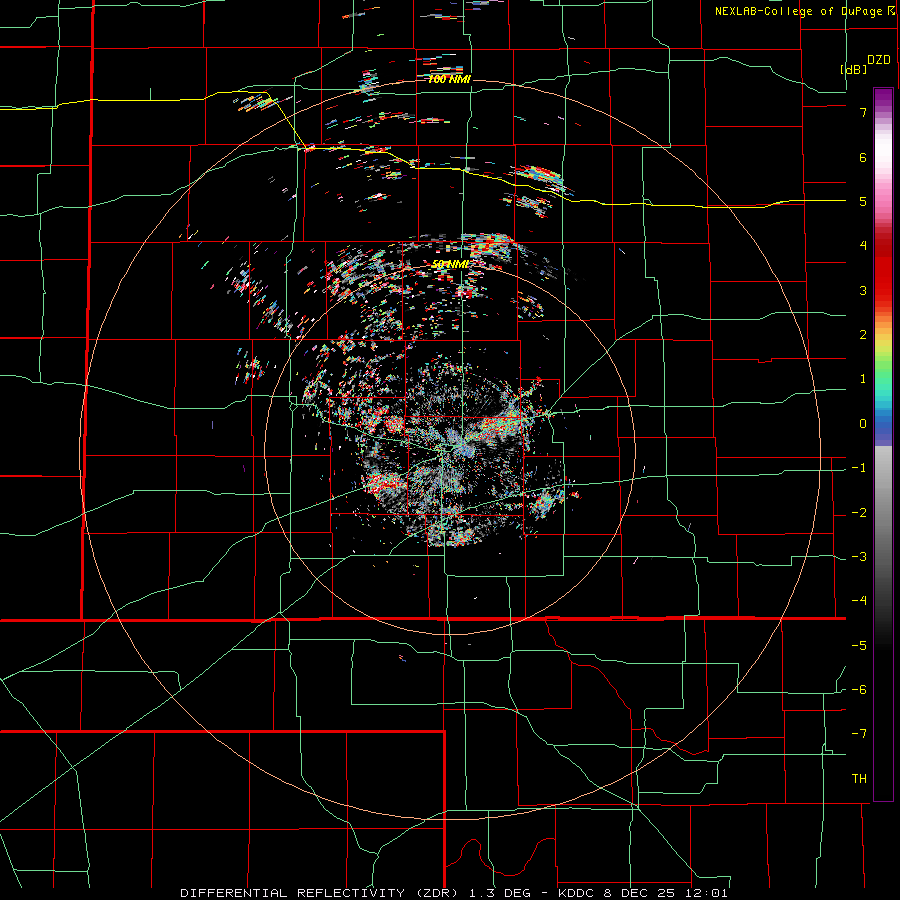Viewport: 900px width, 900px height.
Task: Click the TH threshold label on scale
Action: point(859,779)
